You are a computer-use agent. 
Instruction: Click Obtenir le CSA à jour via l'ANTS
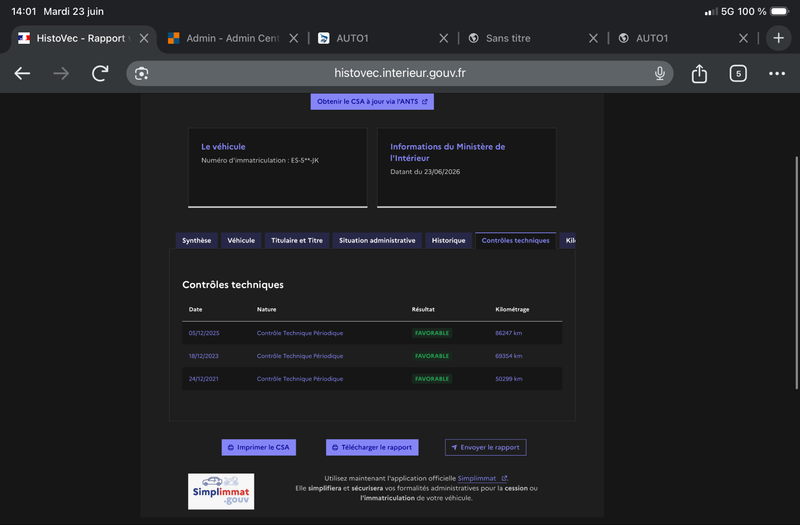click(x=372, y=102)
